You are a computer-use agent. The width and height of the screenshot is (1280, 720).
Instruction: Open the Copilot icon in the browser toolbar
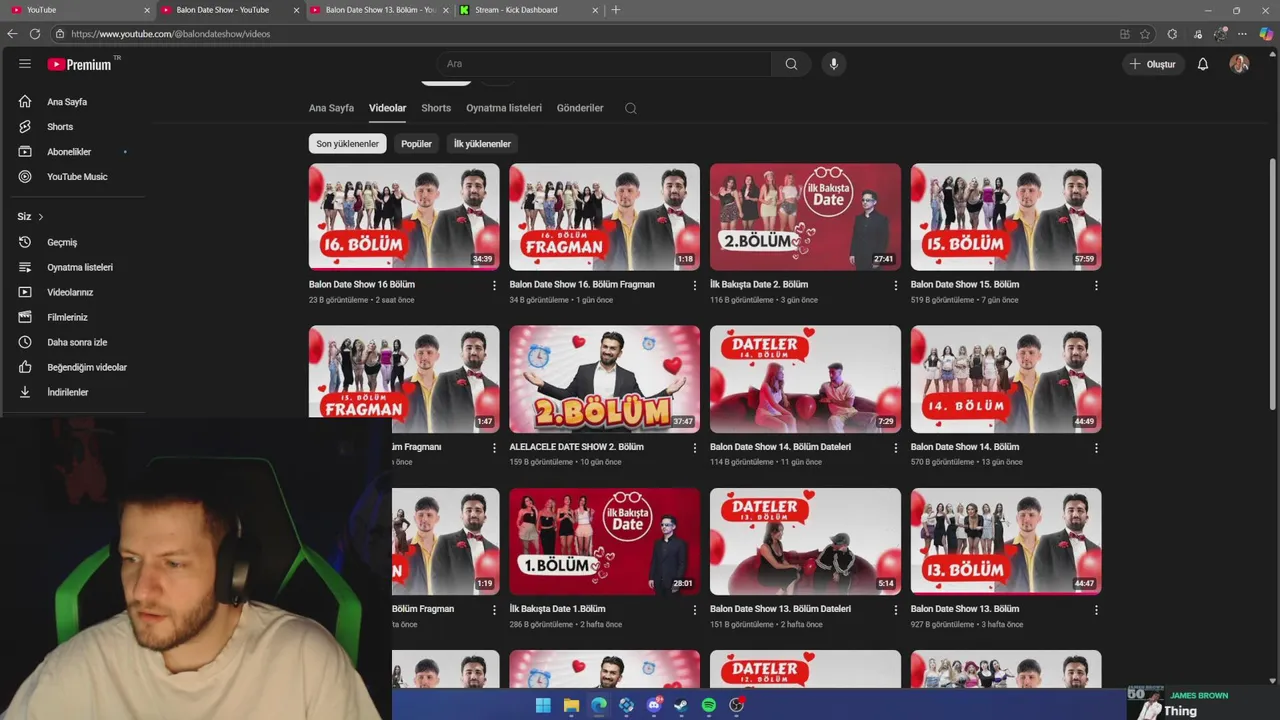coord(1266,34)
